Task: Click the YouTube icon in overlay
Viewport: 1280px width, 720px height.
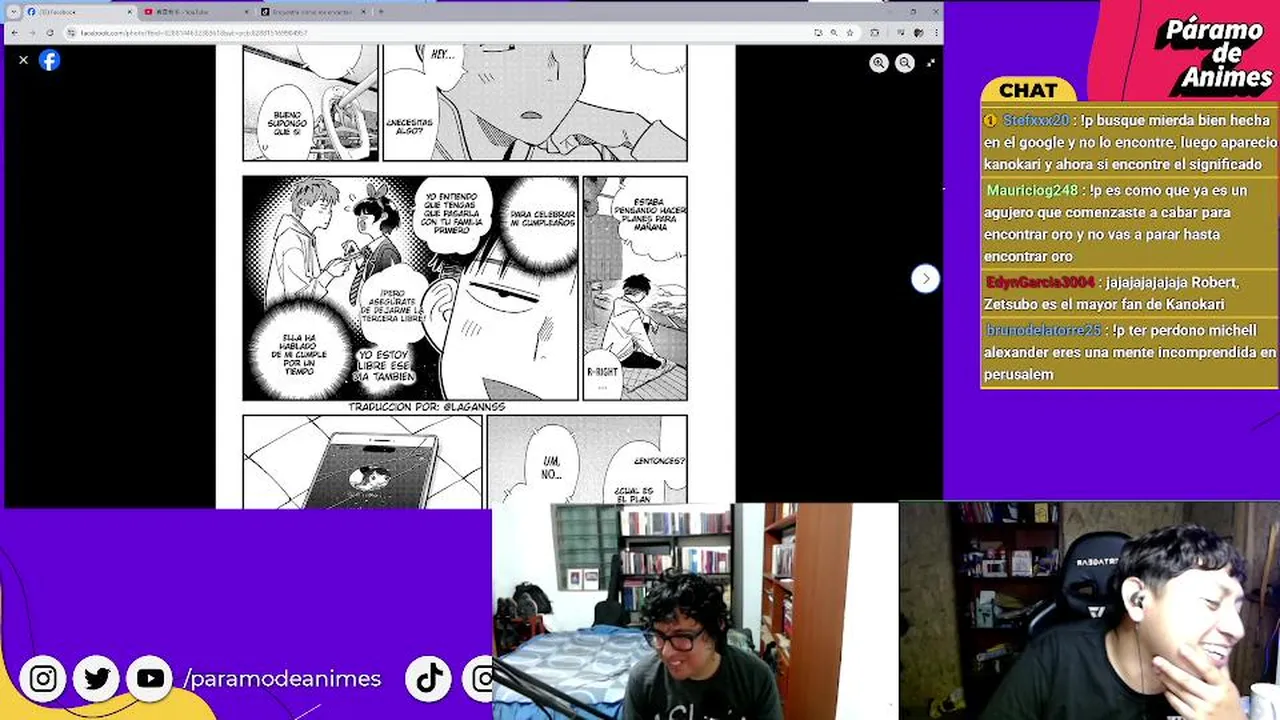Action: (x=151, y=679)
